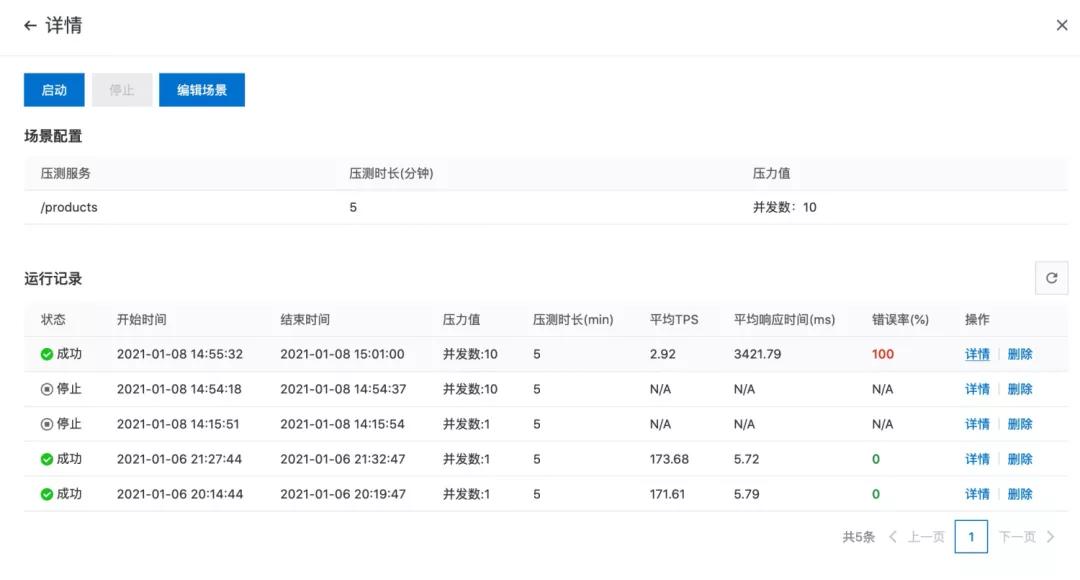Click the 压测时长(分钟) header in 场景配置
This screenshot has height=580, width=1080.
[x=391, y=174]
